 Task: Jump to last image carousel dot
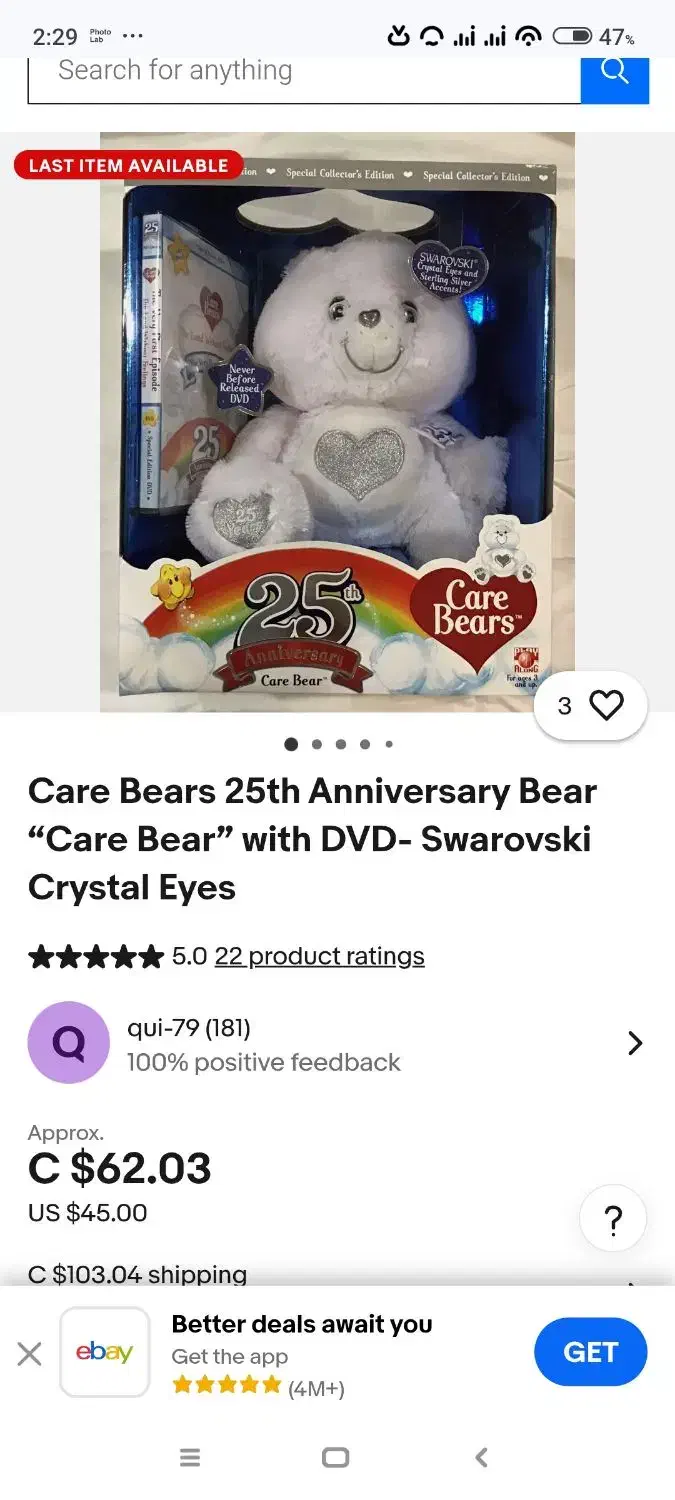coord(389,744)
